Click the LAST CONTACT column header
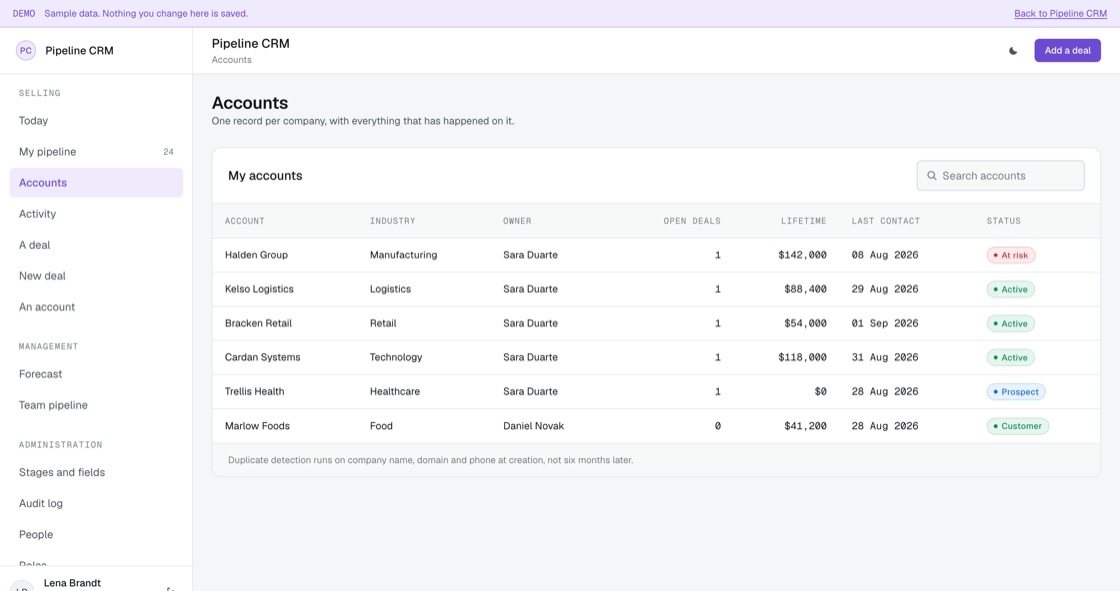This screenshot has height=591, width=1120. (x=886, y=221)
